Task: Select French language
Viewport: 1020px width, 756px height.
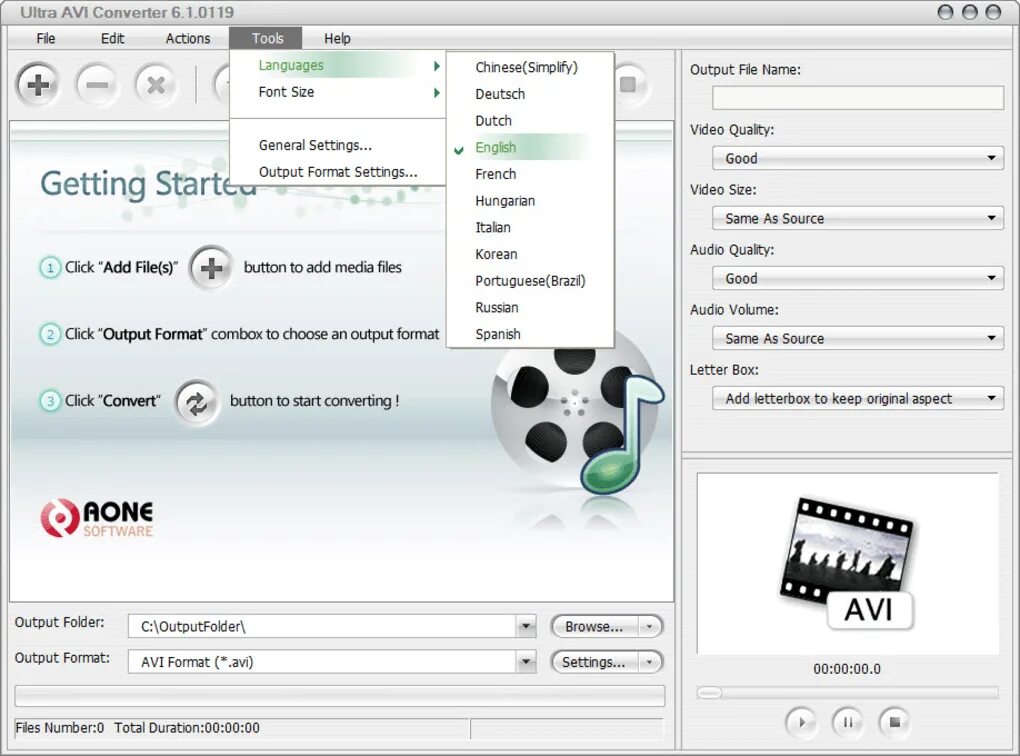Action: [530, 174]
